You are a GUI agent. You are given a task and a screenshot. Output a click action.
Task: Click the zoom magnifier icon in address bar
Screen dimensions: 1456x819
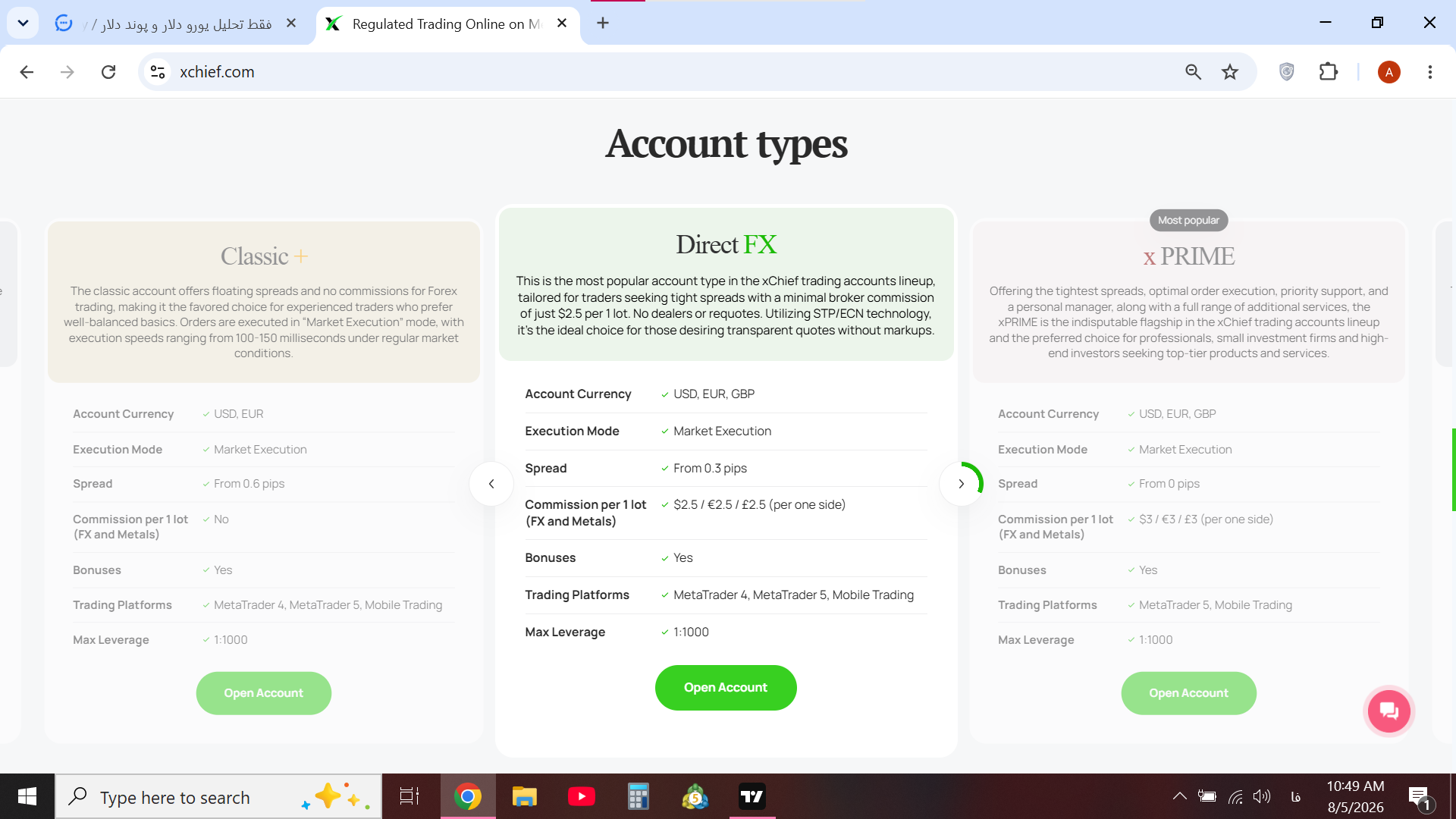point(1193,72)
